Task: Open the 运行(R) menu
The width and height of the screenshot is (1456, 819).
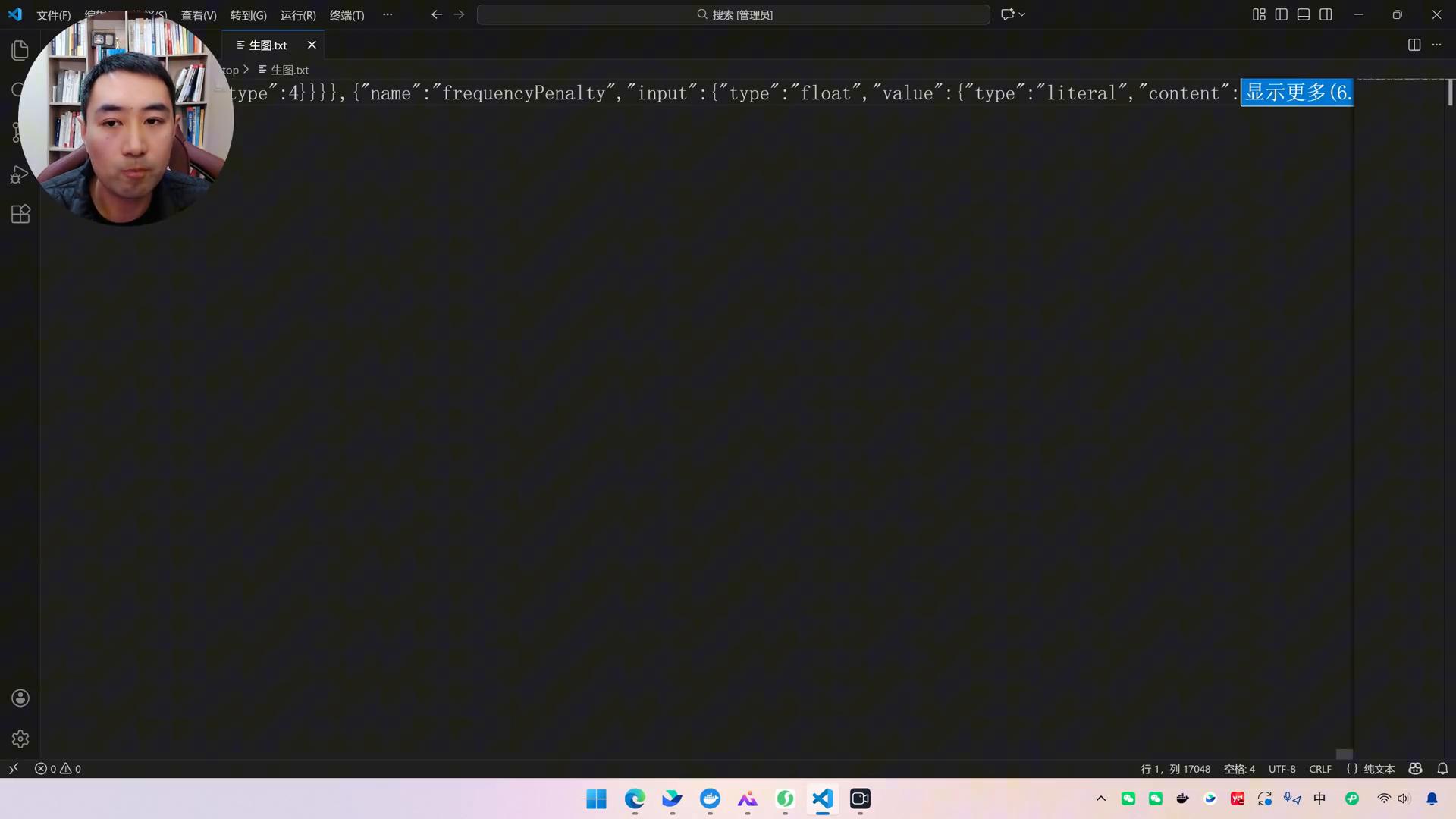Action: click(298, 15)
